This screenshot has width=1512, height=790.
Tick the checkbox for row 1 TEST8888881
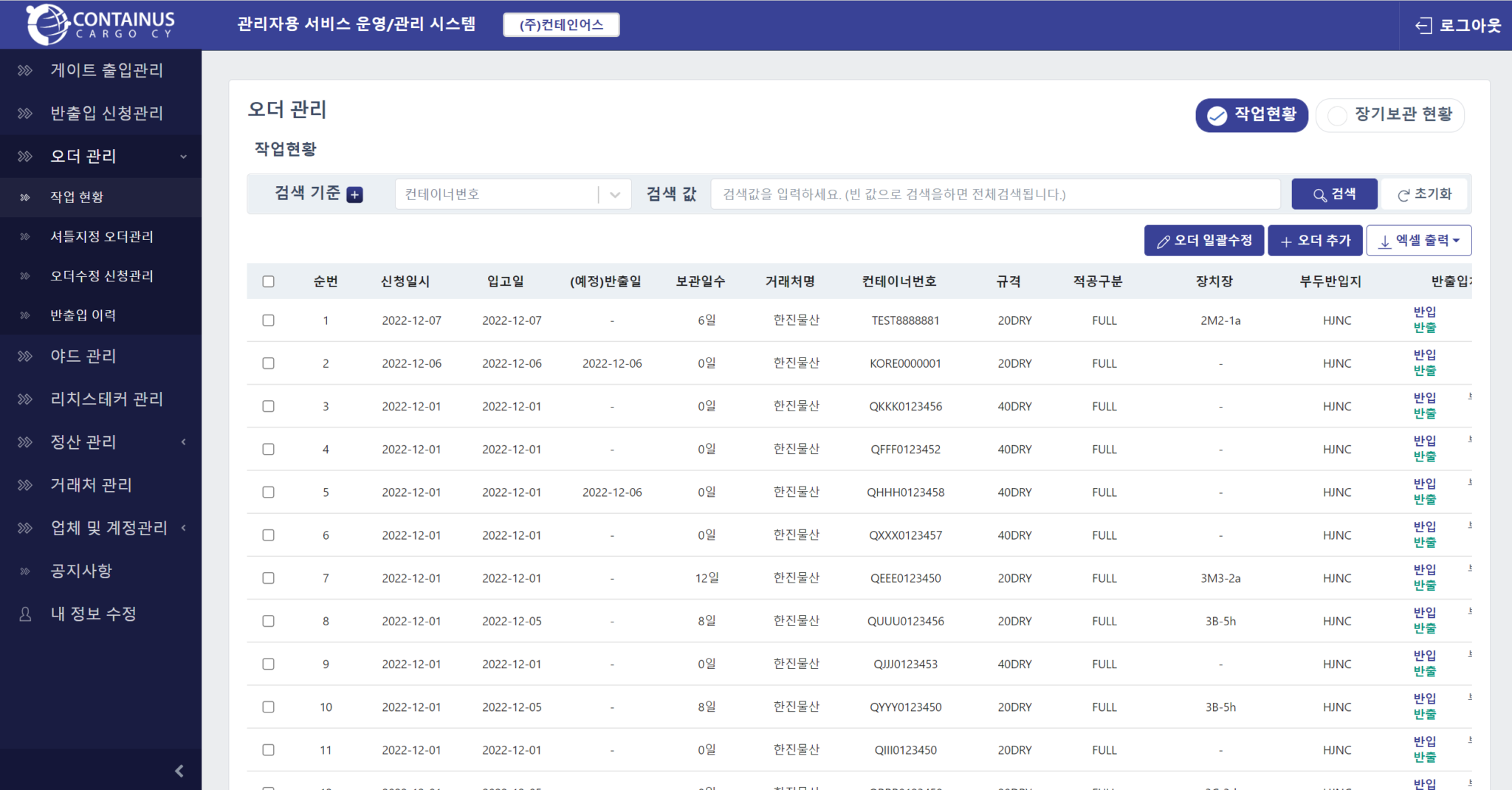[x=268, y=320]
